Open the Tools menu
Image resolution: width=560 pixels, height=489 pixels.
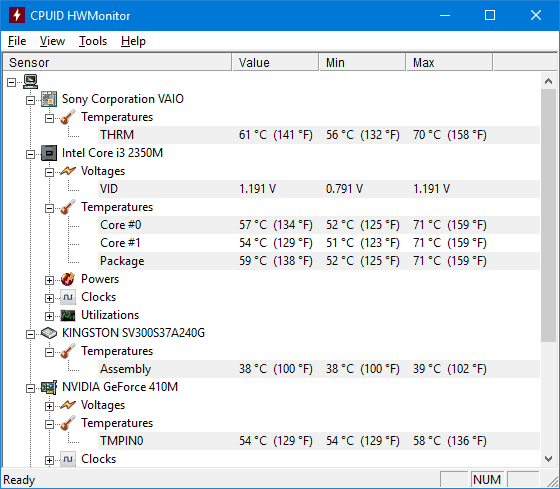click(93, 41)
